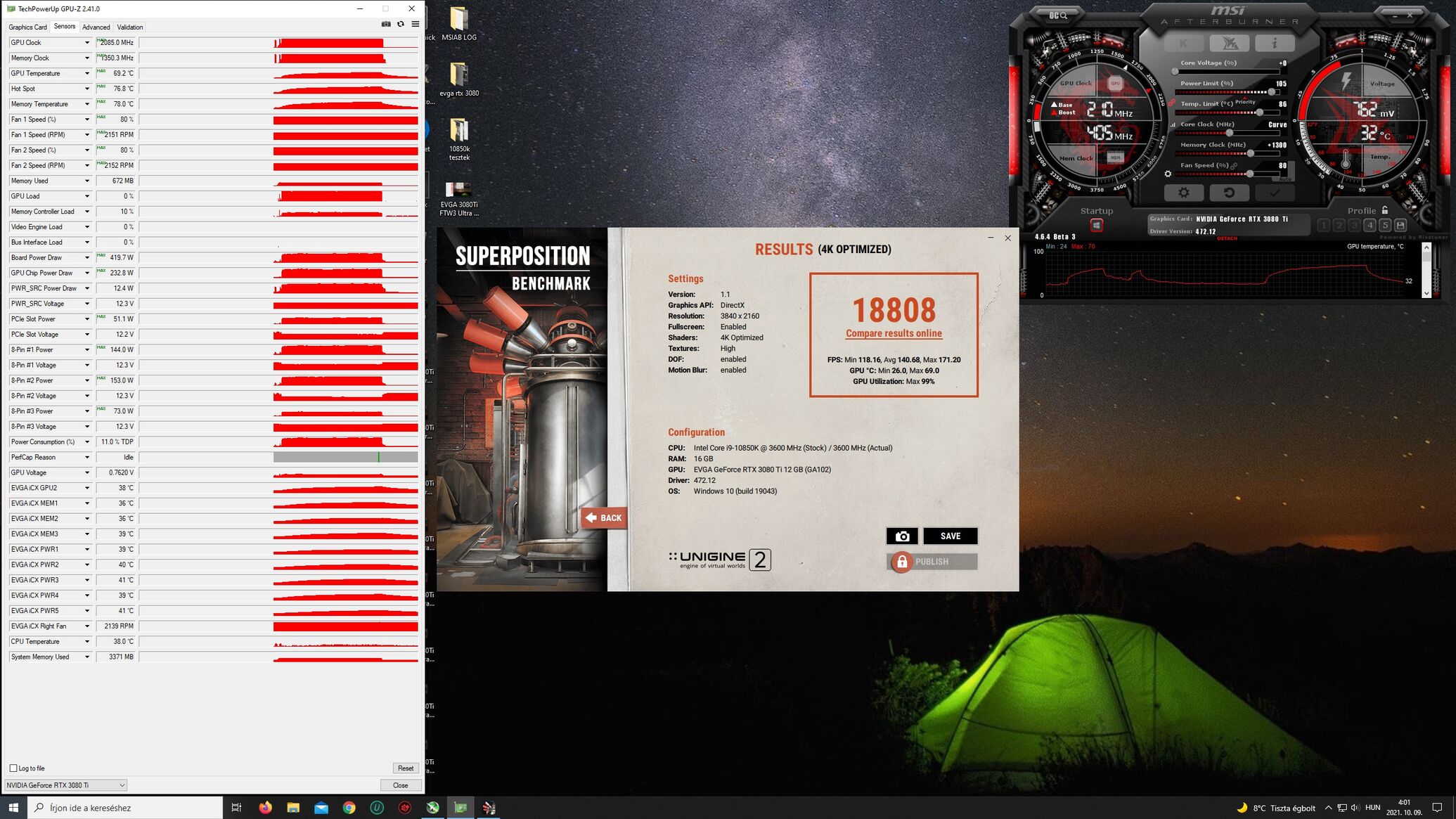Open MSIAB LOG desktop folder

[459, 24]
